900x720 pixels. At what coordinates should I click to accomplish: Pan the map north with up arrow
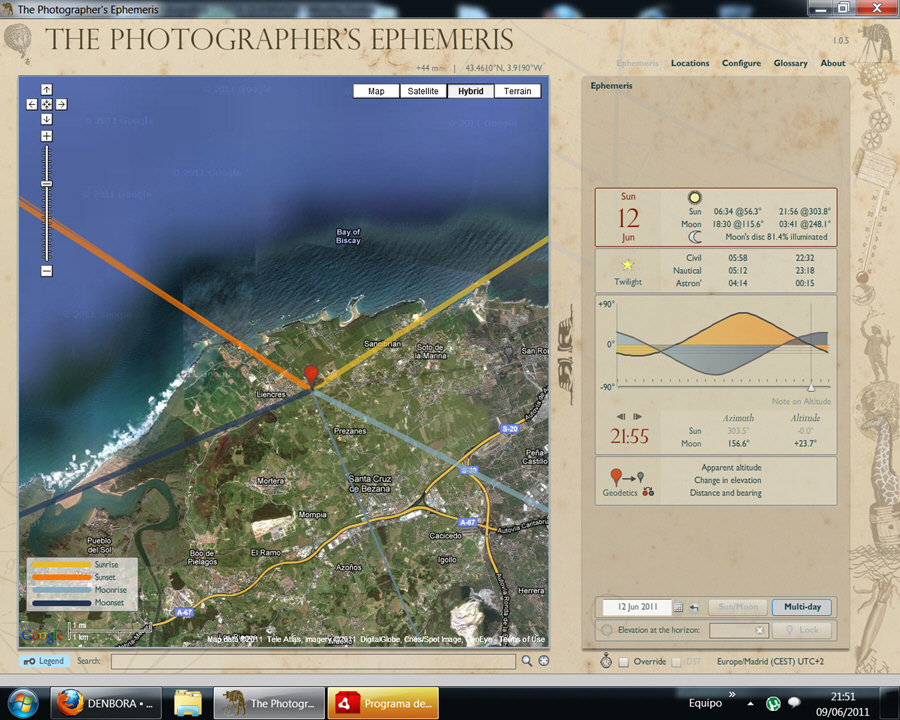[46, 90]
